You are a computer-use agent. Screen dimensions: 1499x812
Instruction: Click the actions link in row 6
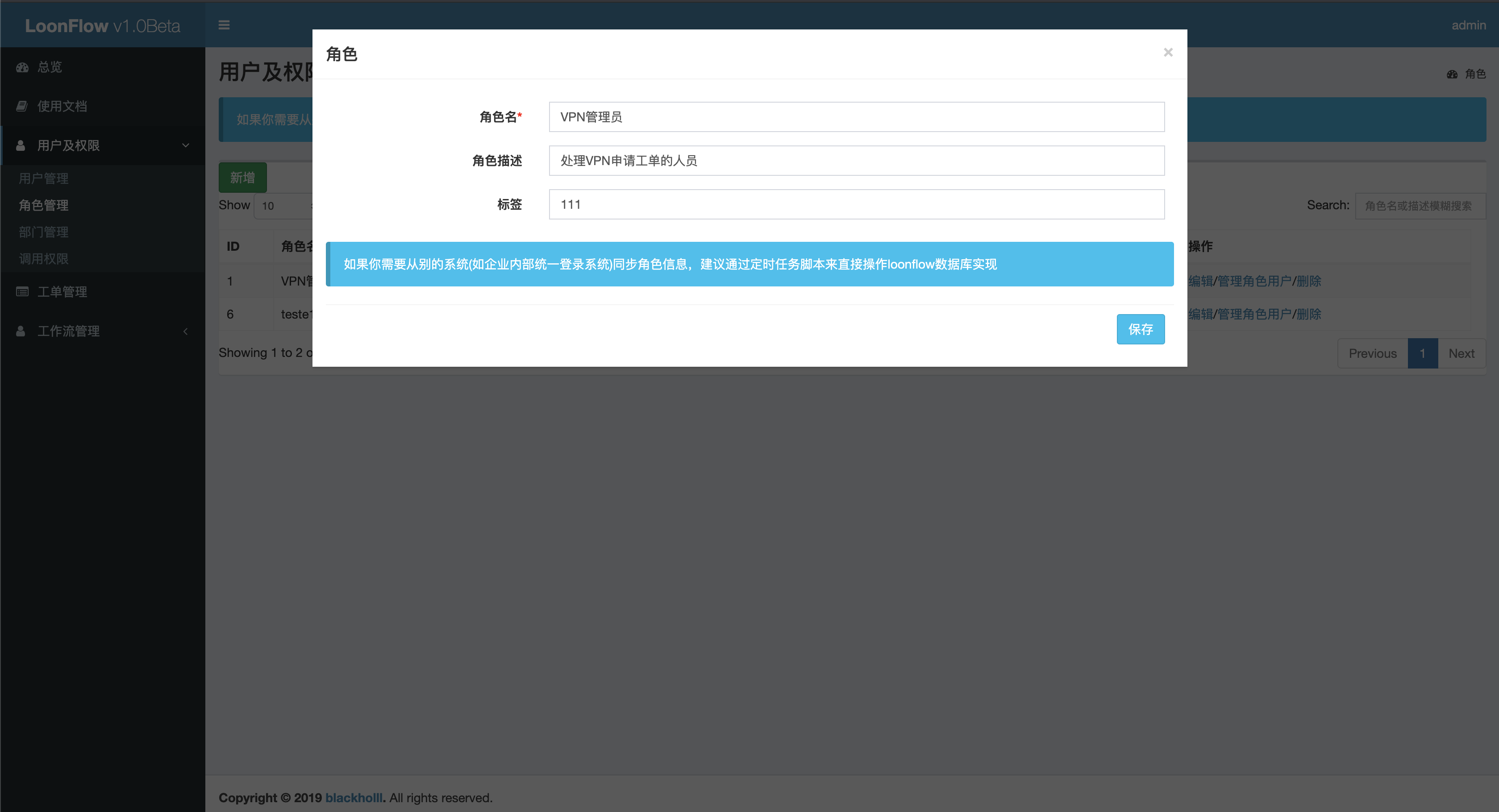coord(1254,314)
